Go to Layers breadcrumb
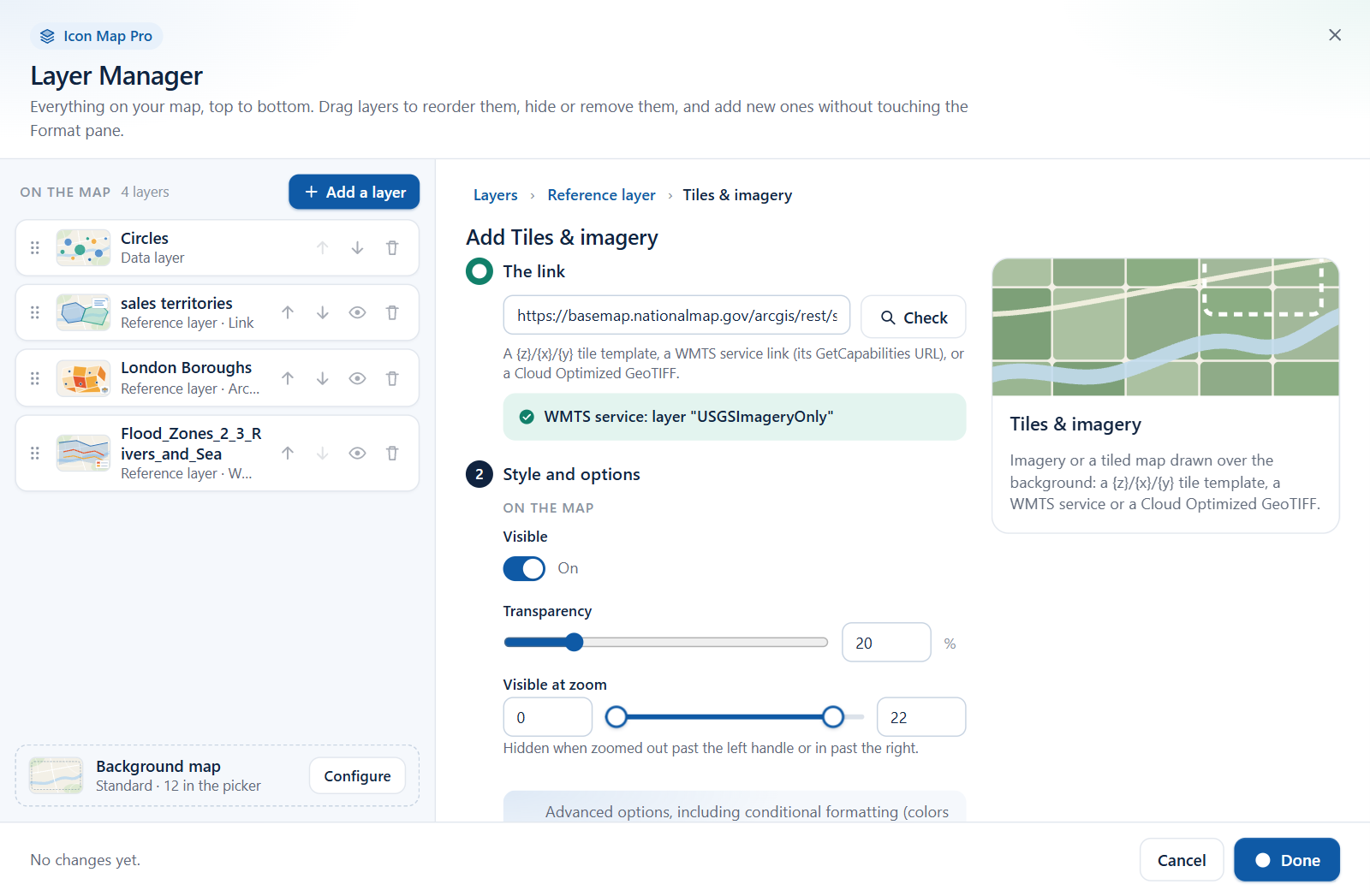1370x896 pixels. [x=496, y=195]
